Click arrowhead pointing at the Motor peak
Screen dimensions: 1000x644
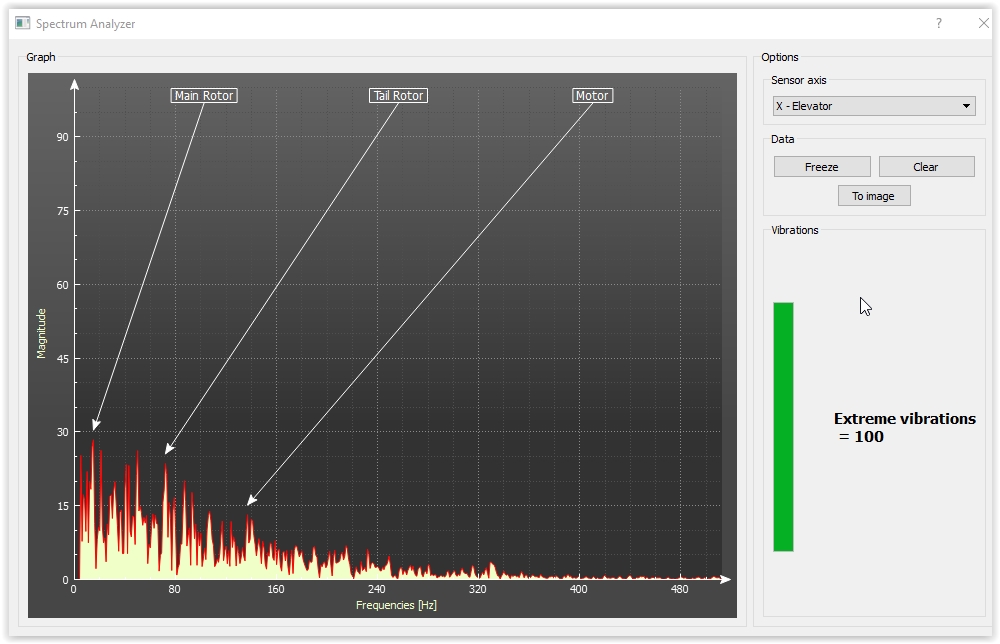pyautogui.click(x=252, y=500)
